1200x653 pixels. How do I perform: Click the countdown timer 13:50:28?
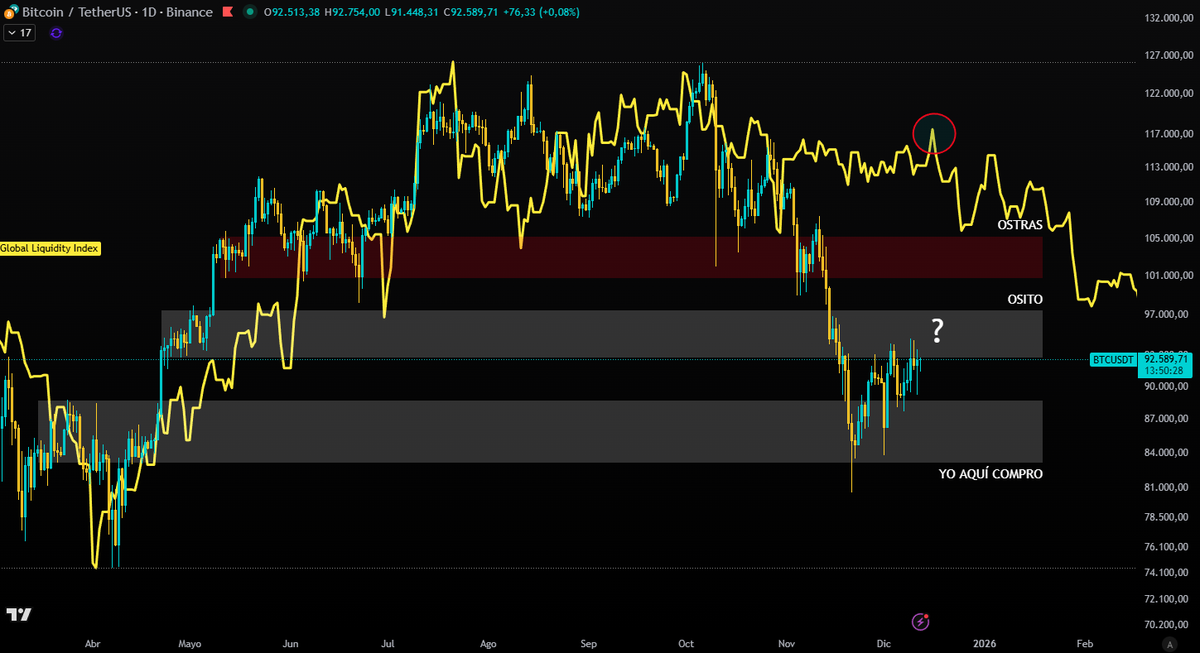click(1165, 370)
